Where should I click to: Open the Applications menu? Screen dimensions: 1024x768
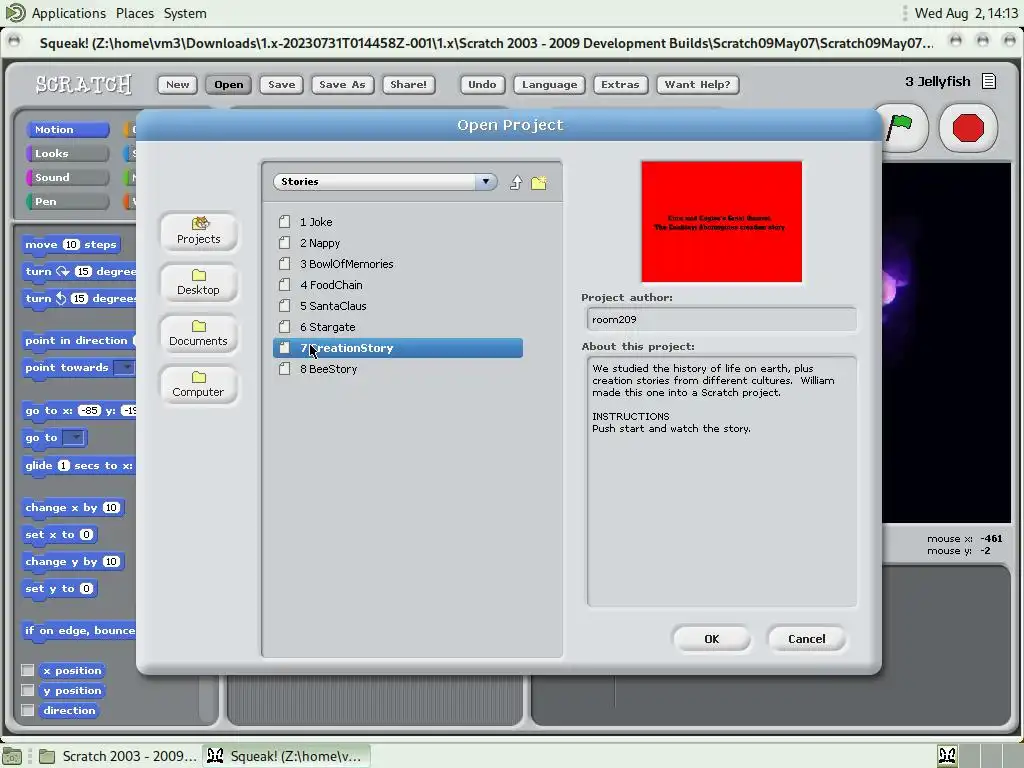click(69, 13)
